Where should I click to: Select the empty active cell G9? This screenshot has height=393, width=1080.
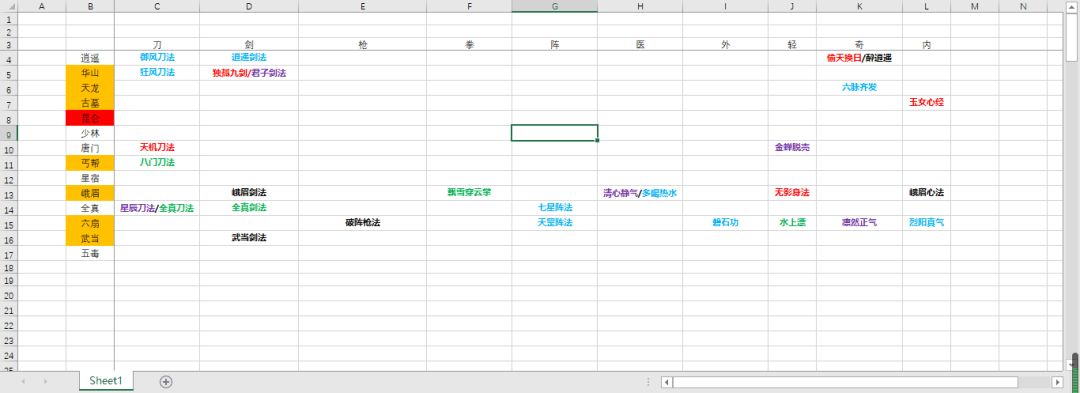pyautogui.click(x=554, y=133)
